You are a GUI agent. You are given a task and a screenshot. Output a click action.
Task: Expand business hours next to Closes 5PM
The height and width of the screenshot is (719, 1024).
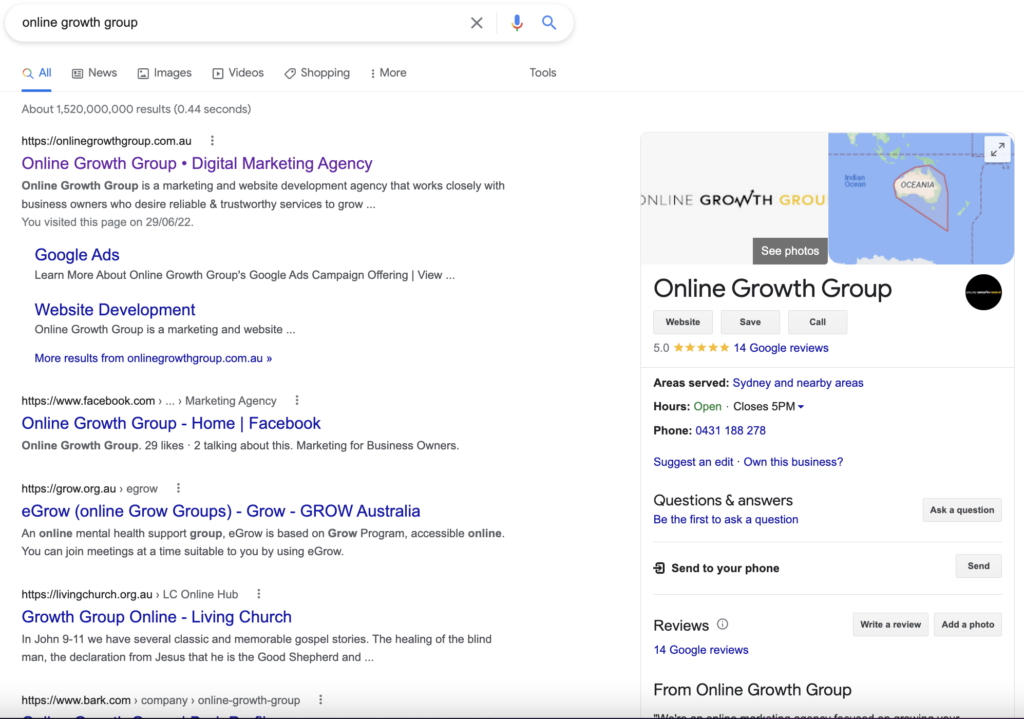(x=801, y=407)
